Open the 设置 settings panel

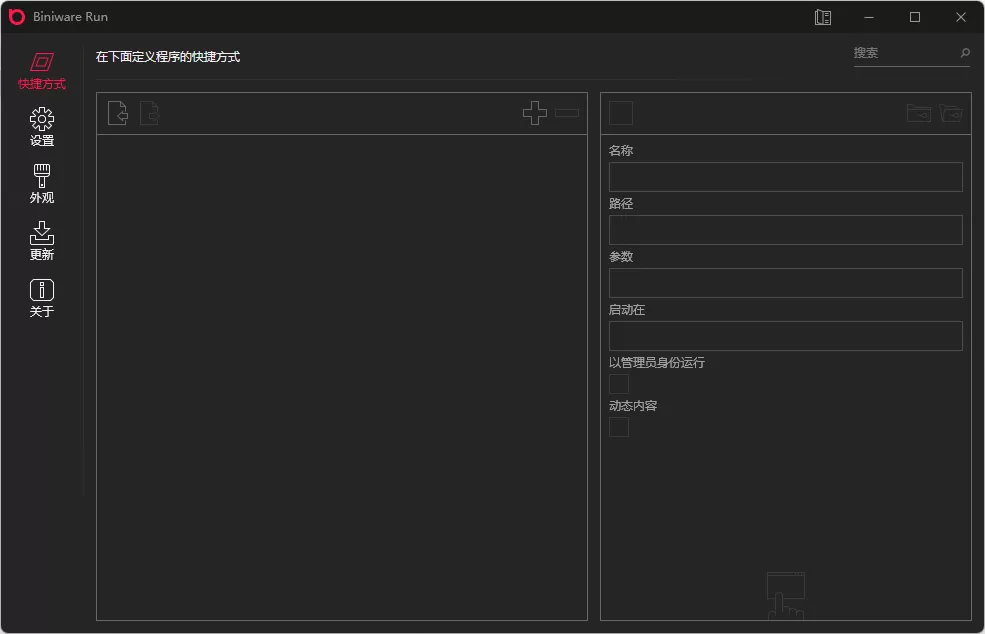pos(41,126)
